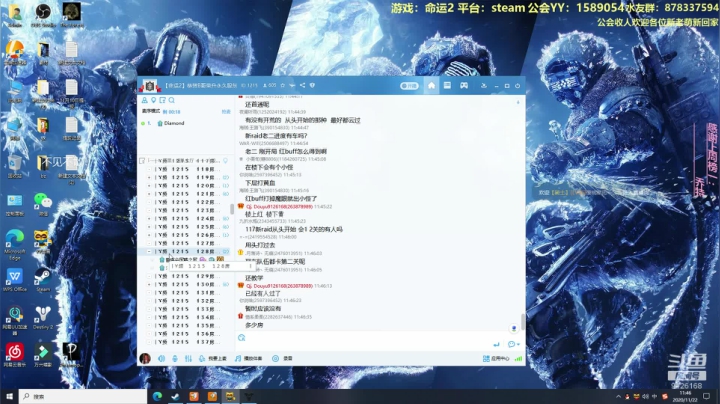
Task: Click the lightbulb icon on lobby row
Action: pos(225,161)
